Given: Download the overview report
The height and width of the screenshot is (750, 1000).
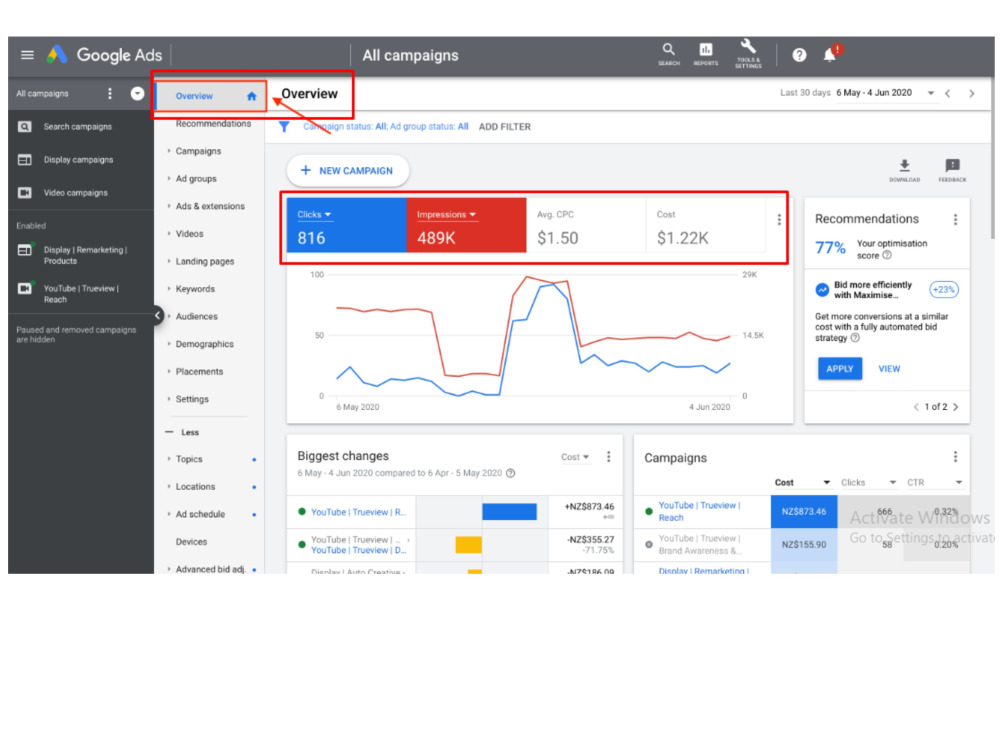Looking at the screenshot, I should coord(904,170).
